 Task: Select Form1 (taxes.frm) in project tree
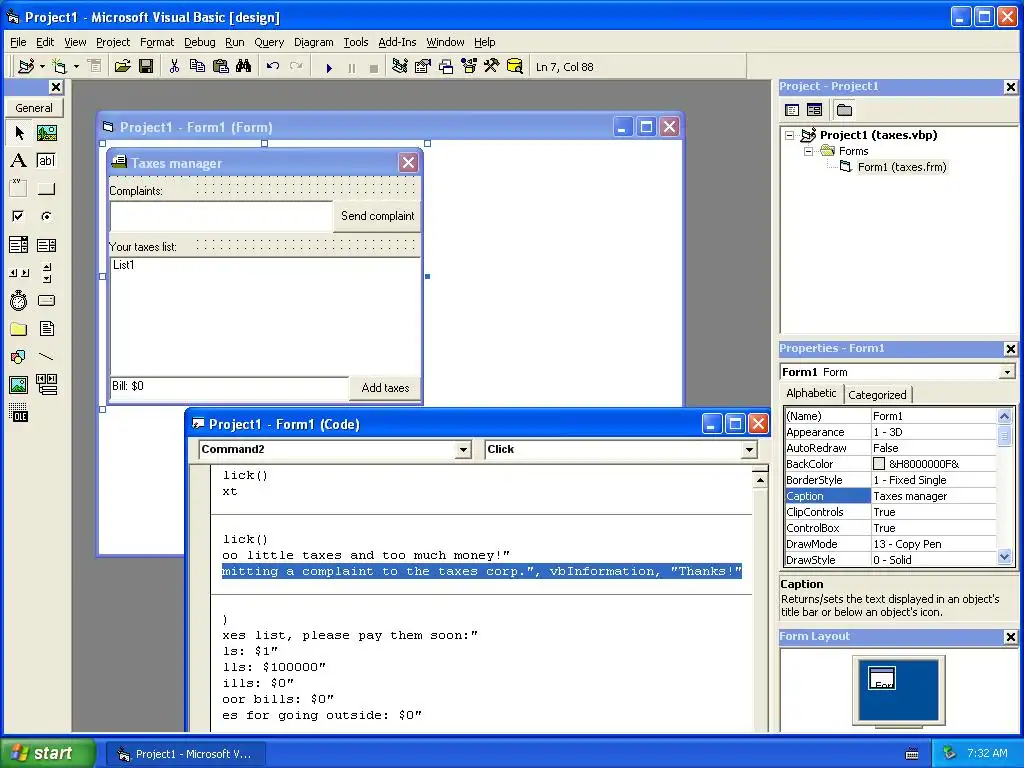pos(901,167)
